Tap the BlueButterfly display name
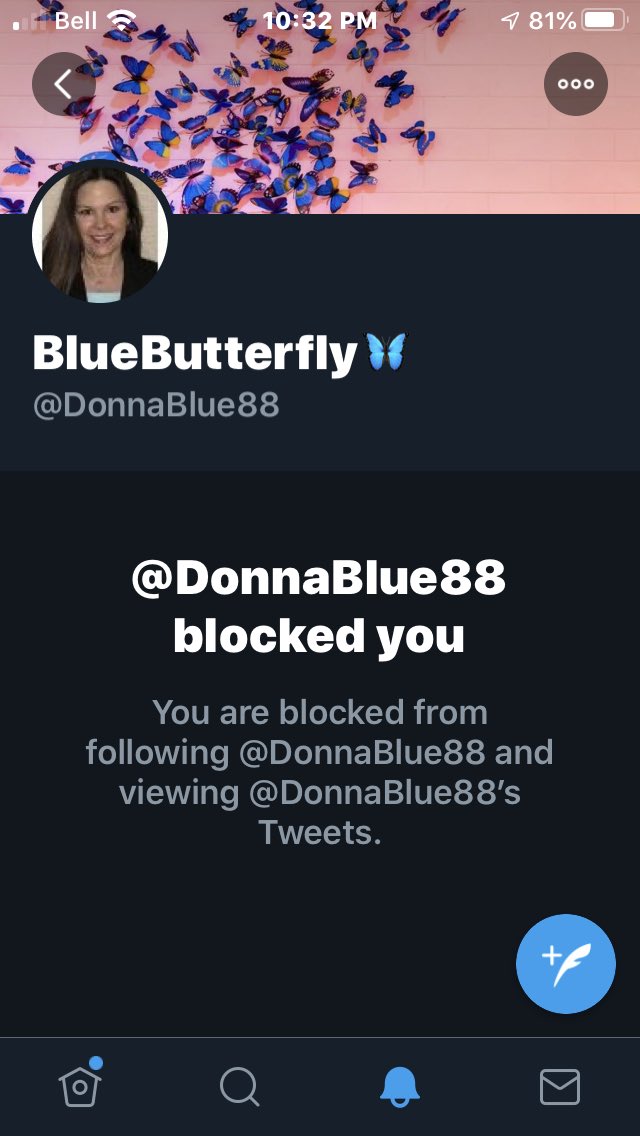This screenshot has width=640, height=1136. click(x=195, y=354)
